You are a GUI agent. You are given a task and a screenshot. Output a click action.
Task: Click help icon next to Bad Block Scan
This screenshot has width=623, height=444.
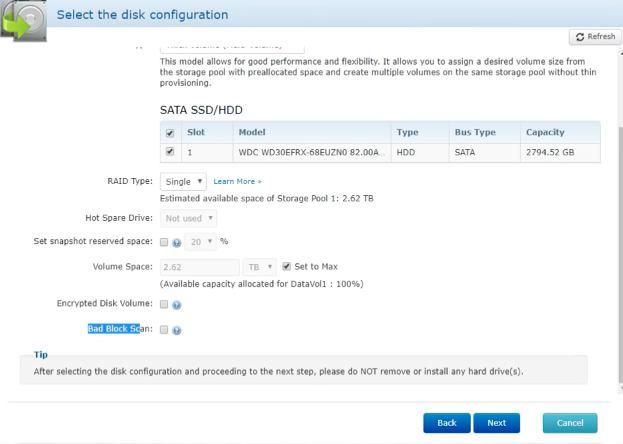pos(176,330)
